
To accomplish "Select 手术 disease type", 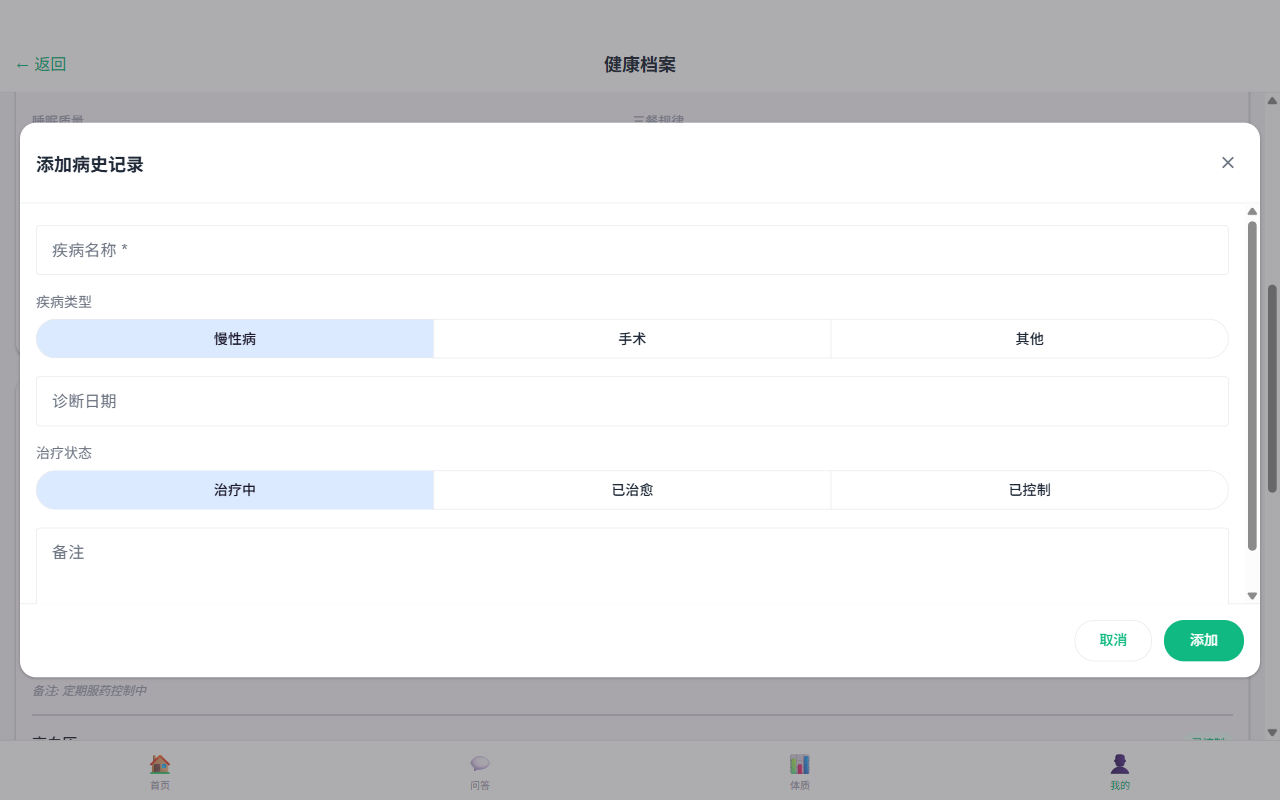I will 632,339.
